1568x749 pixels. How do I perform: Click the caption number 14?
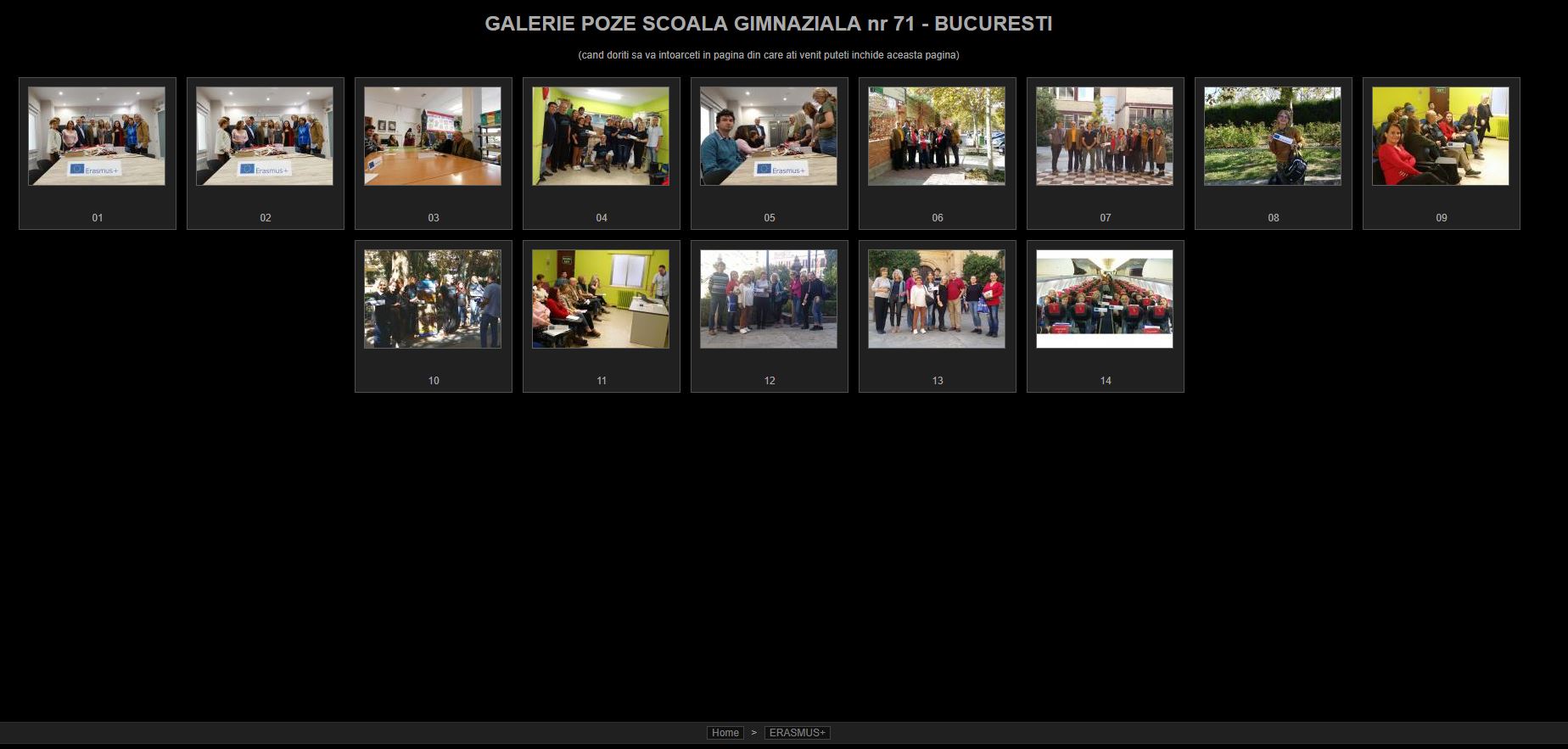click(1106, 381)
